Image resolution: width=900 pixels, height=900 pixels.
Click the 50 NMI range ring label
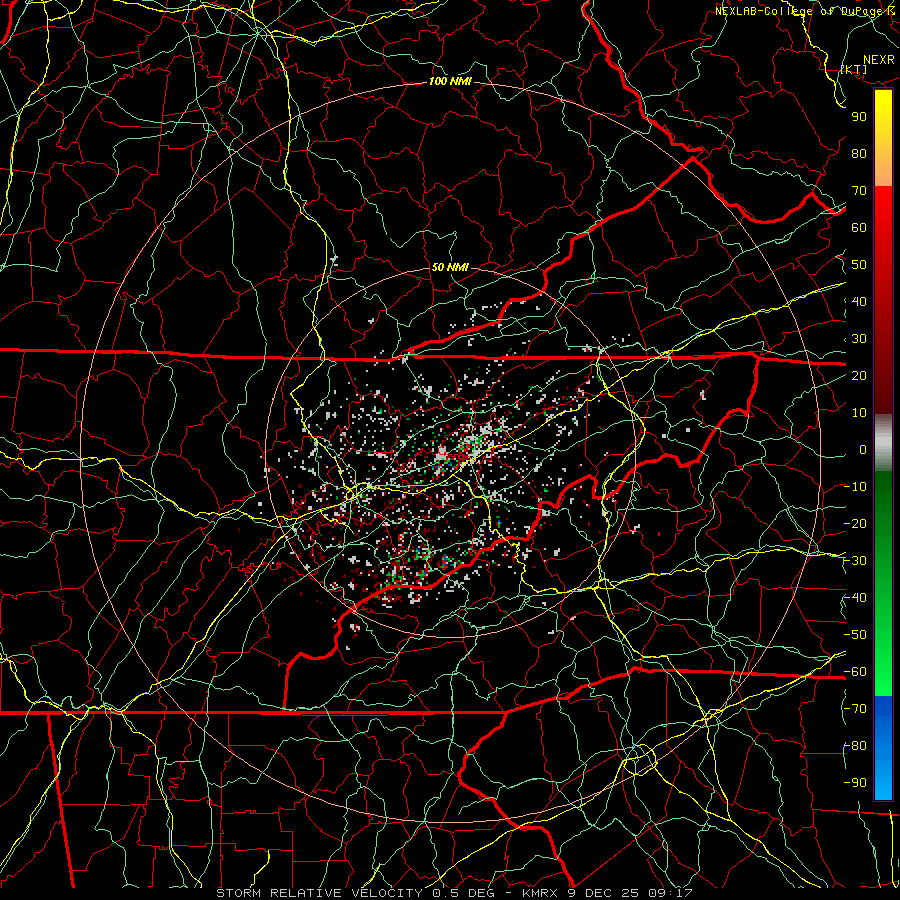click(x=450, y=267)
